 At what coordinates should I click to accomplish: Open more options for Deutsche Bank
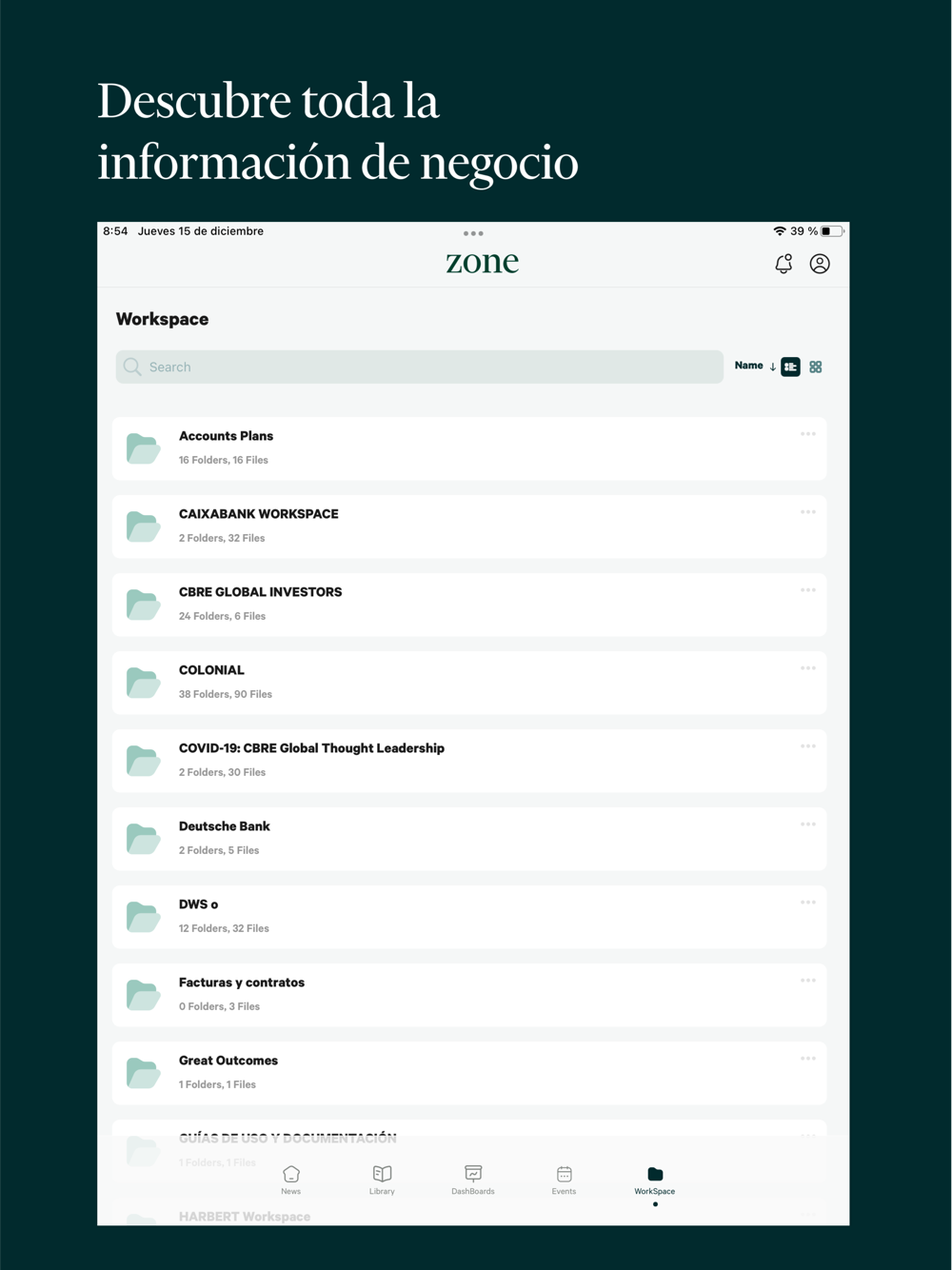808,824
